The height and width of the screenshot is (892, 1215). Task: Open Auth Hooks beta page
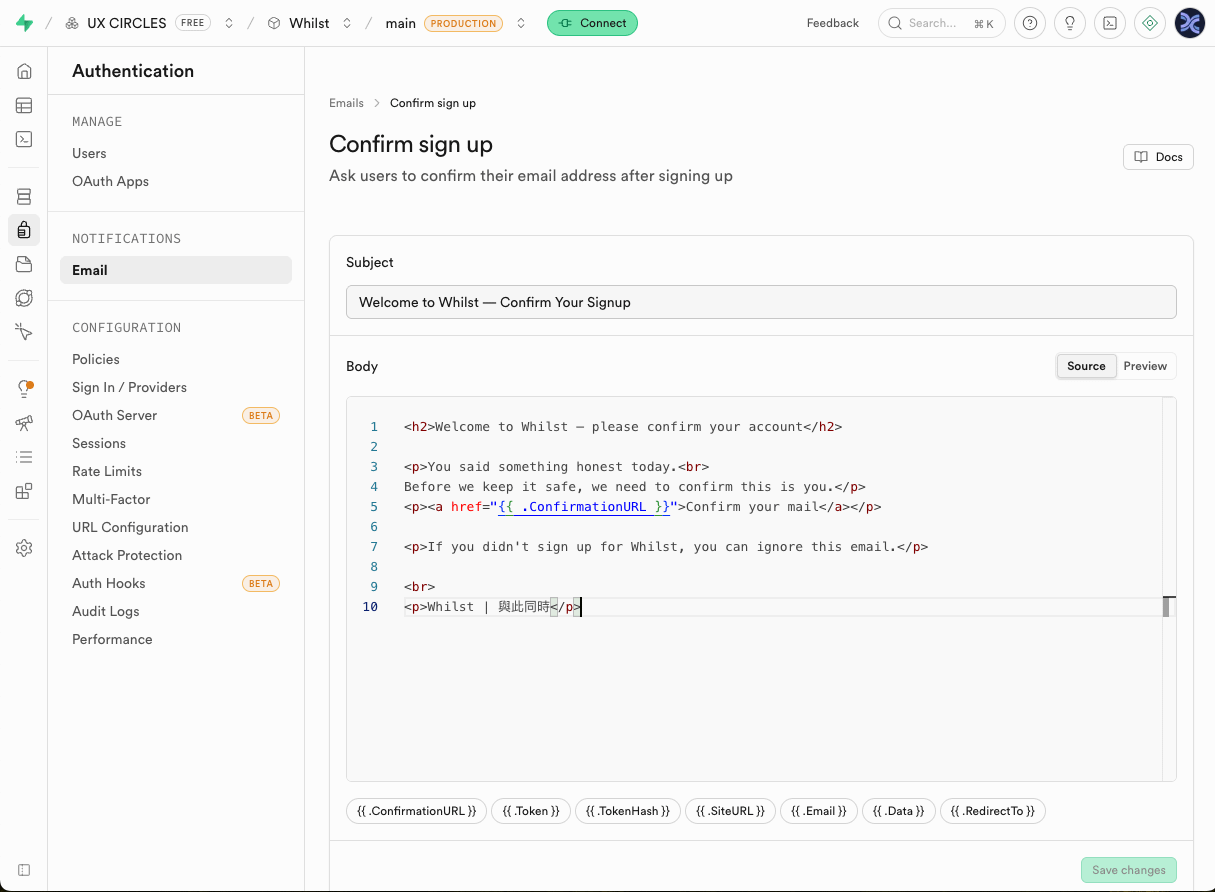click(176, 583)
